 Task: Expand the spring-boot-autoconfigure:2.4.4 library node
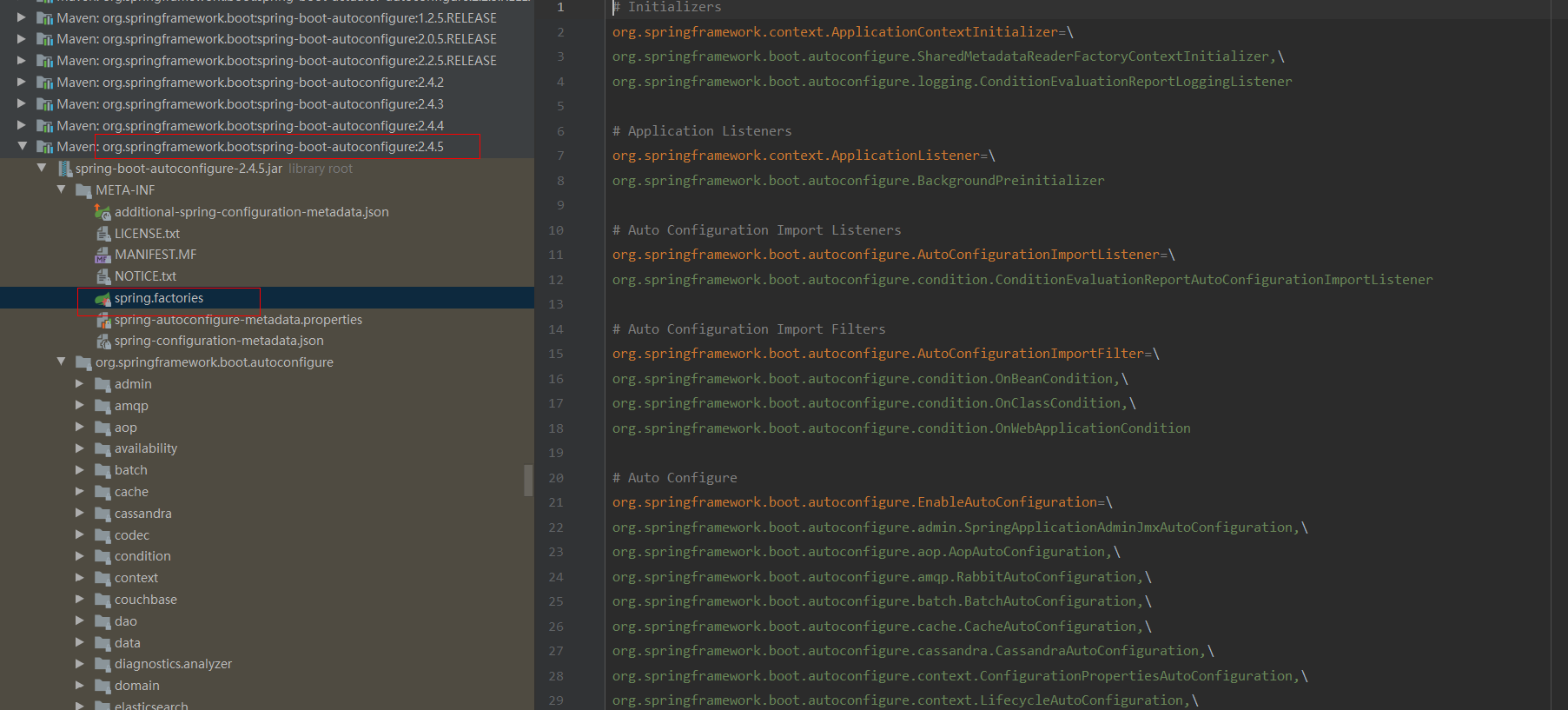point(22,125)
